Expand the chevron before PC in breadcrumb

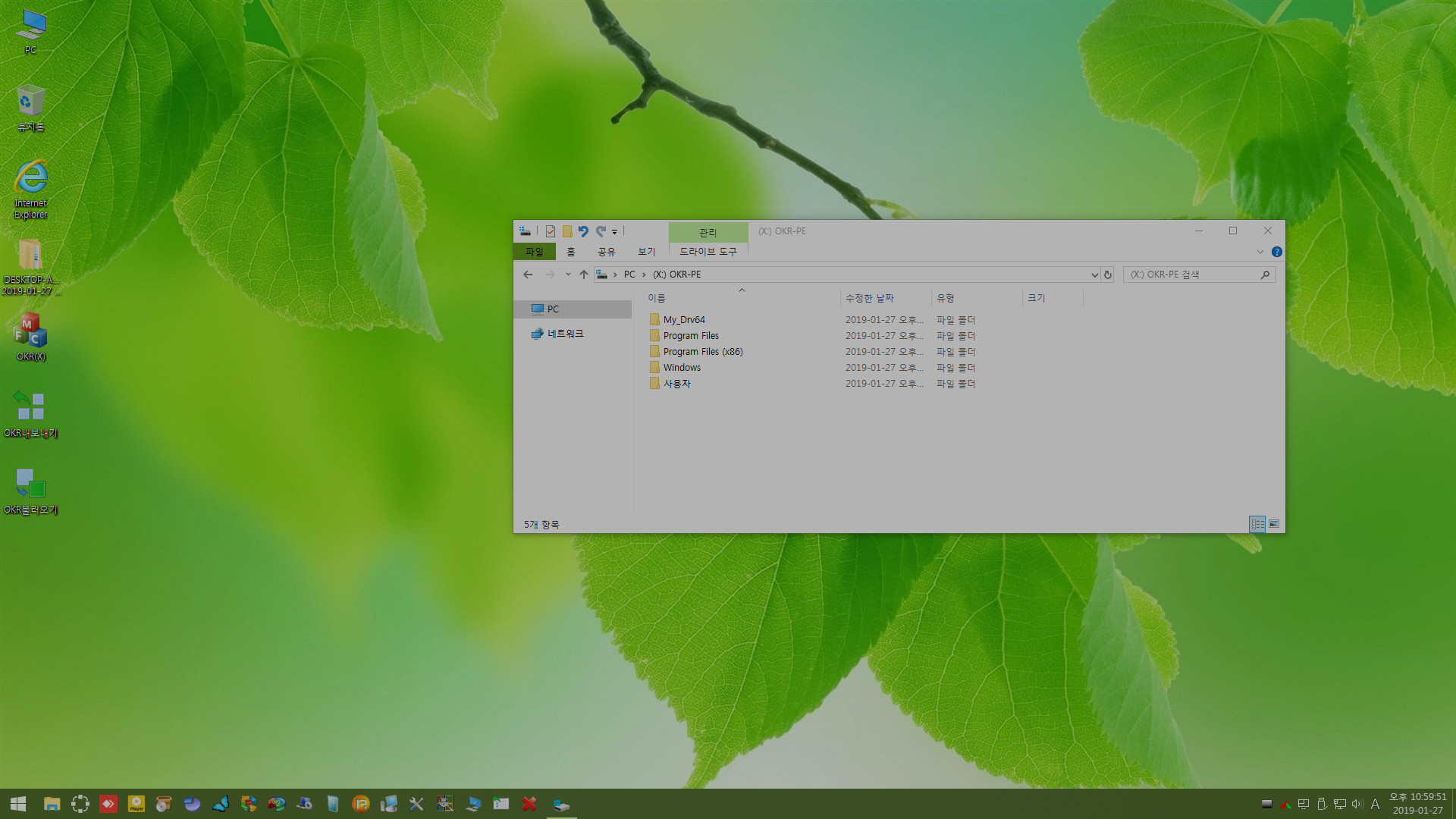[x=615, y=275]
